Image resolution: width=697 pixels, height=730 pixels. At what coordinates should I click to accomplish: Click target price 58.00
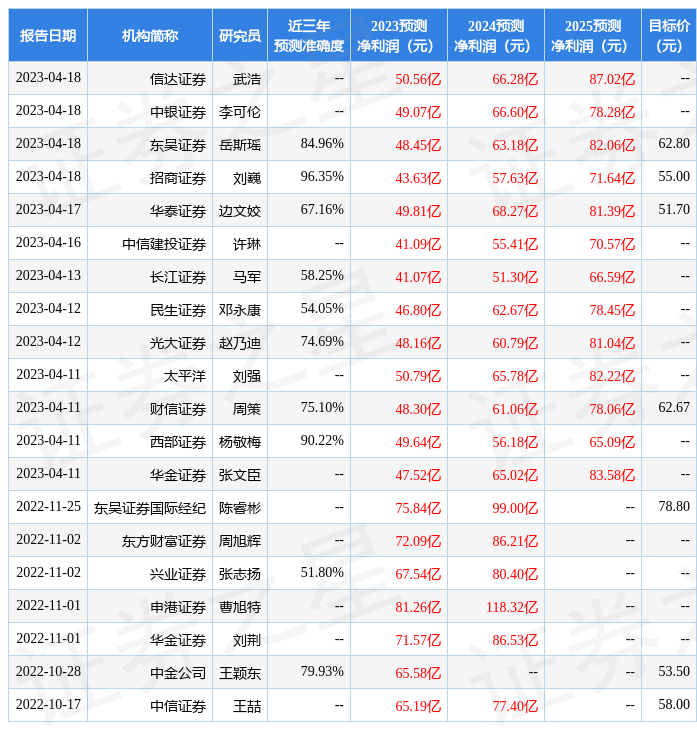pyautogui.click(x=674, y=705)
